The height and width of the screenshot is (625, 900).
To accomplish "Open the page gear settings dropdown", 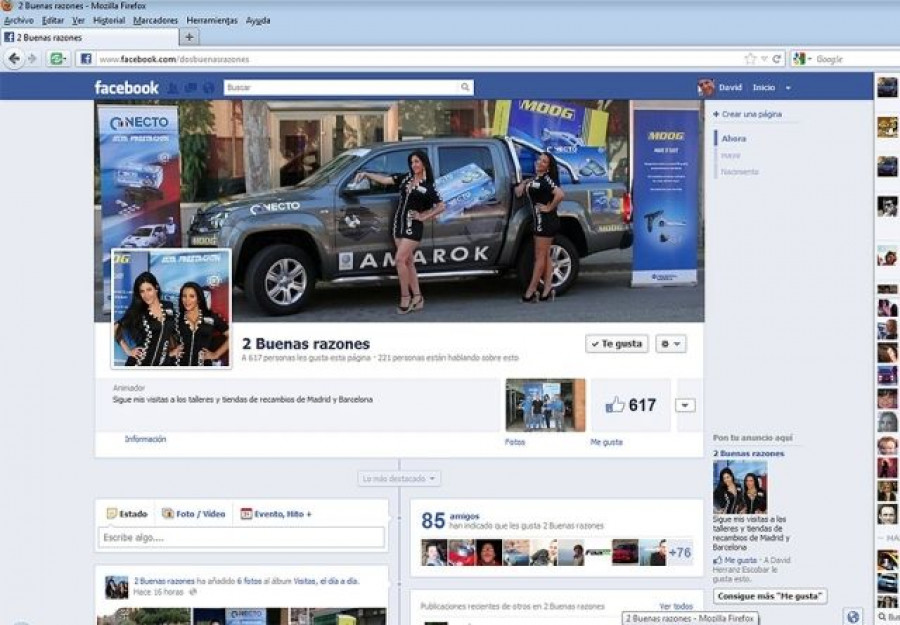I will point(671,344).
